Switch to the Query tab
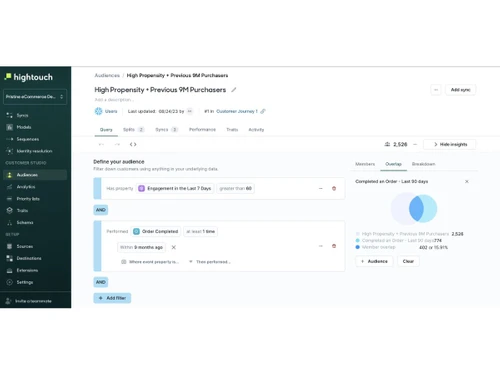Image resolution: width=500 pixels, height=375 pixels. 106,130
